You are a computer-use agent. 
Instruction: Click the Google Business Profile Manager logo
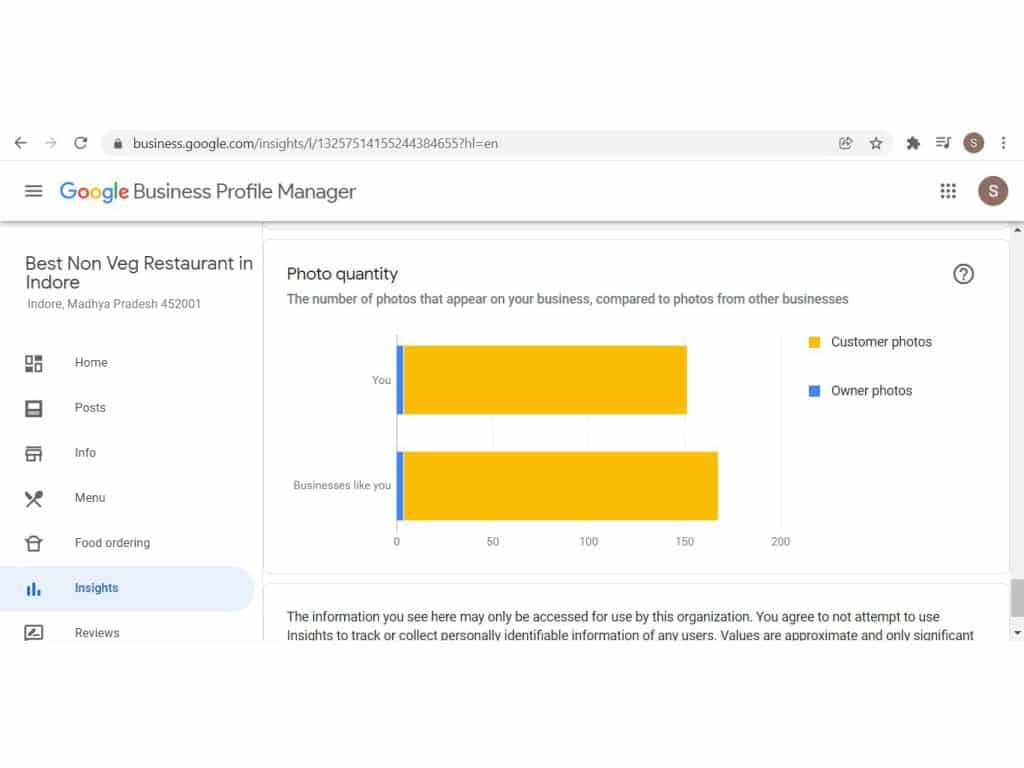point(207,191)
